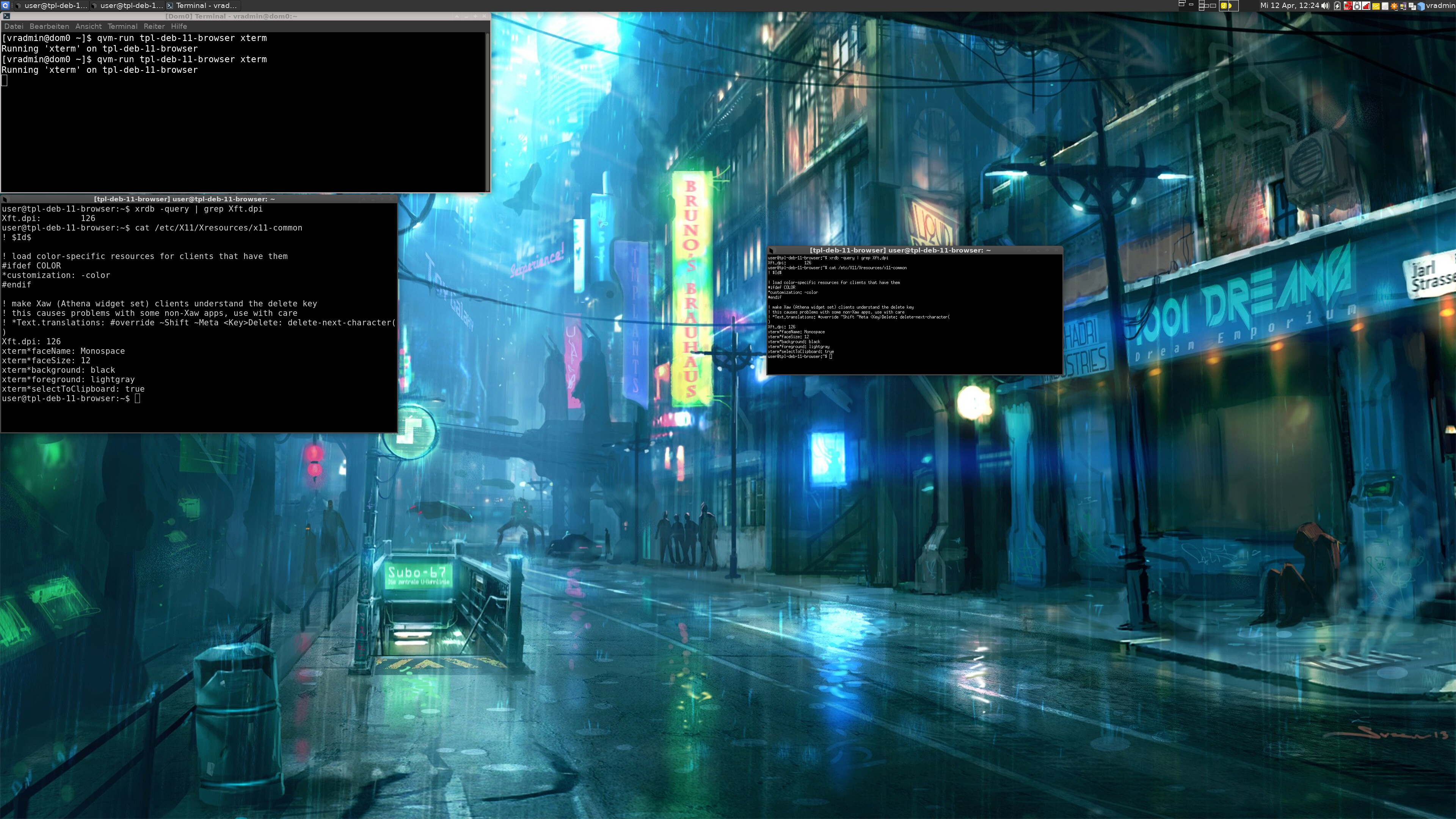Click 'xterm*selectToClipboard: true' in large xterm

tap(73, 389)
